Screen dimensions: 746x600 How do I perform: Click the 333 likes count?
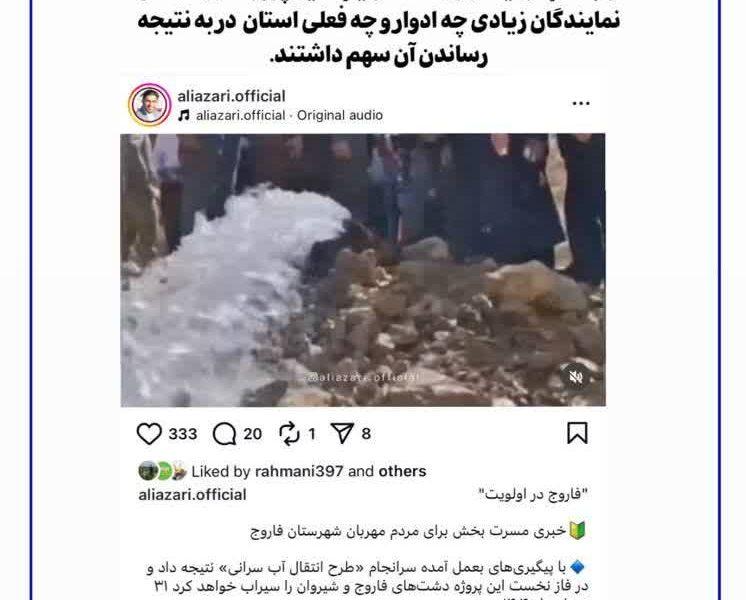coord(183,434)
